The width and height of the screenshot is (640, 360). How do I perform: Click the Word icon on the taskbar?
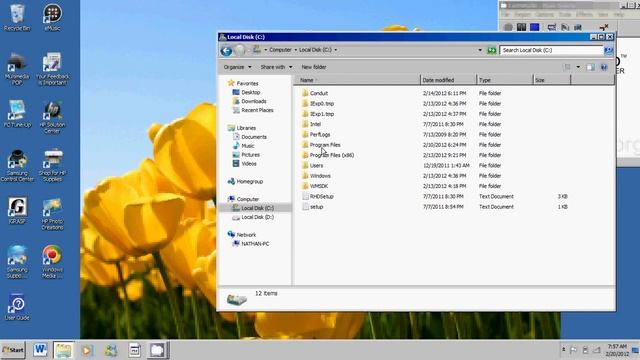tap(40, 350)
